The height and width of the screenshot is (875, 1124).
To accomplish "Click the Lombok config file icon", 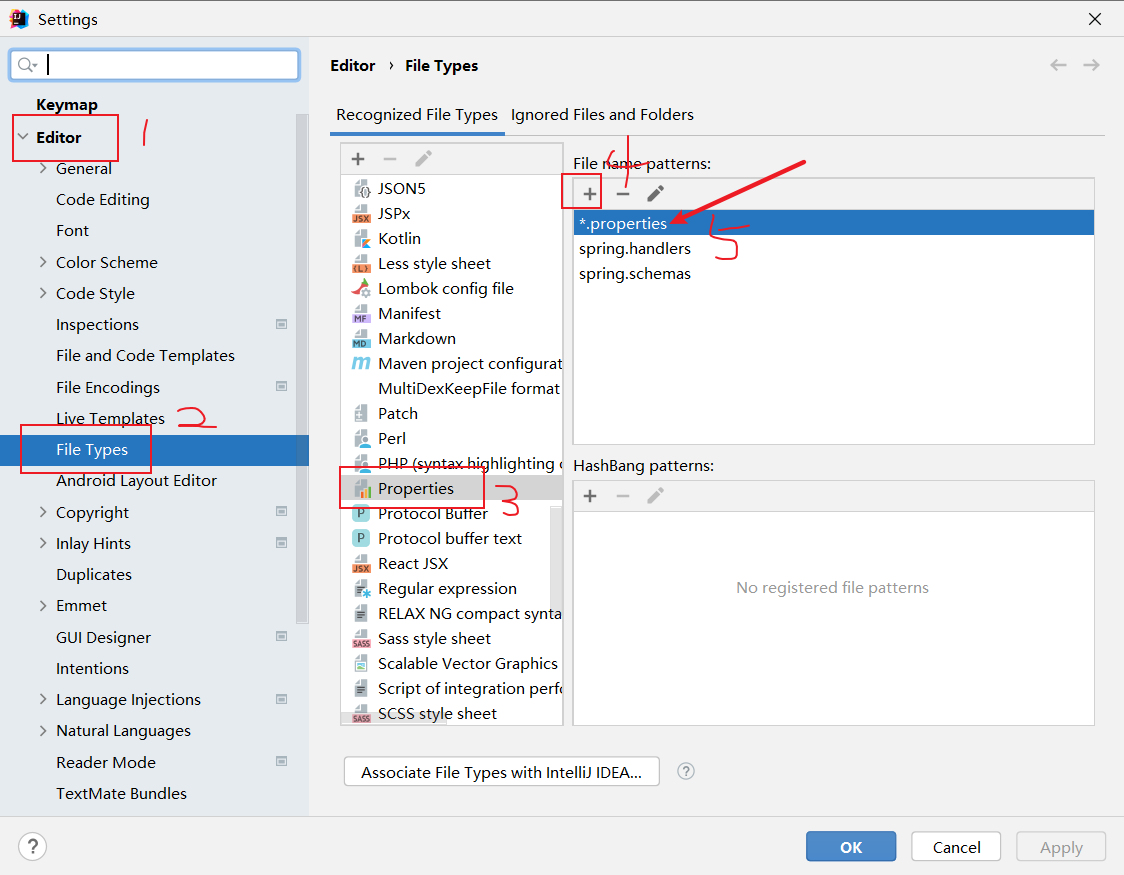I will pos(361,289).
